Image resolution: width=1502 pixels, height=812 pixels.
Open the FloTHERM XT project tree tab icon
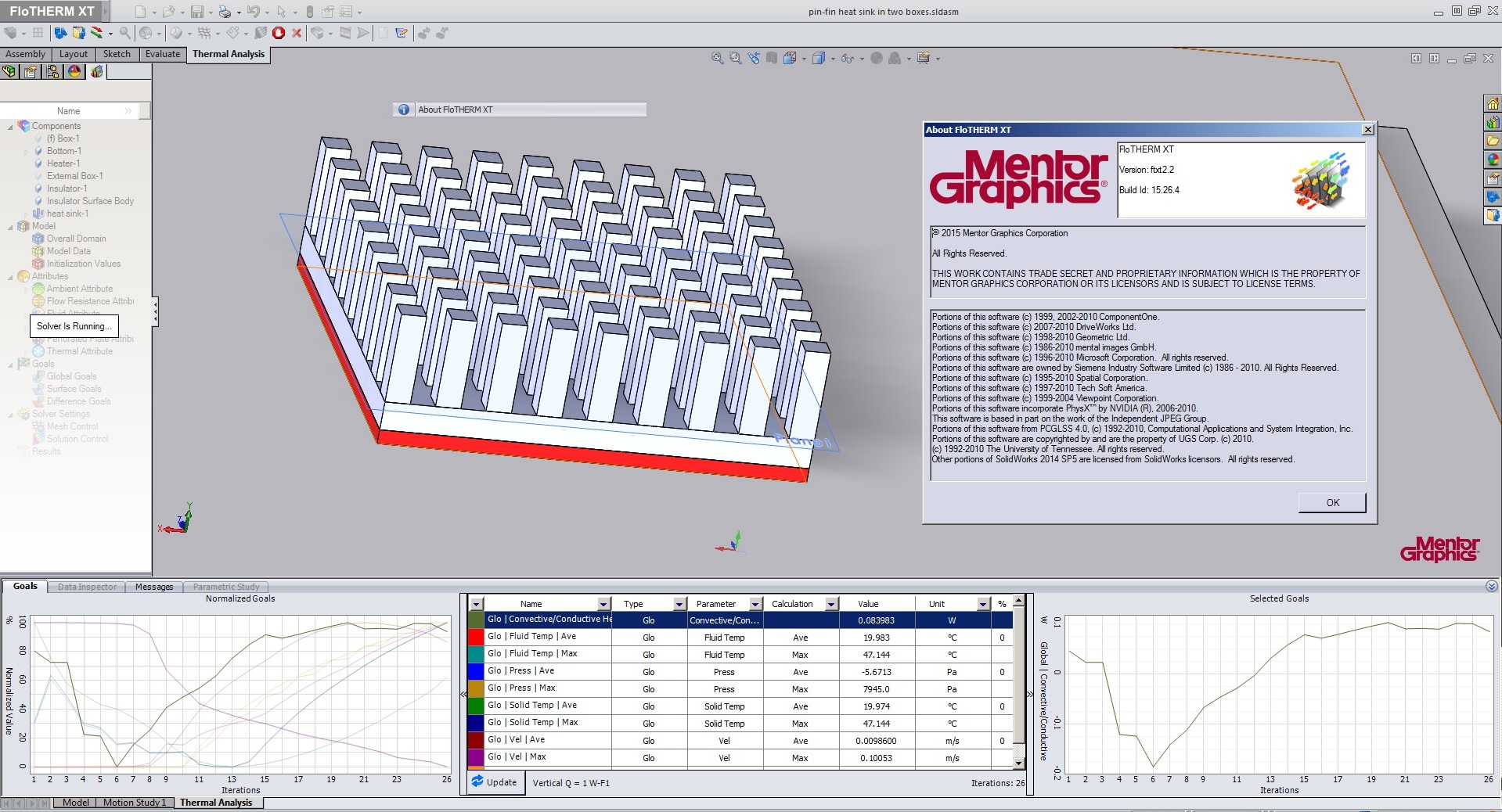point(96,72)
